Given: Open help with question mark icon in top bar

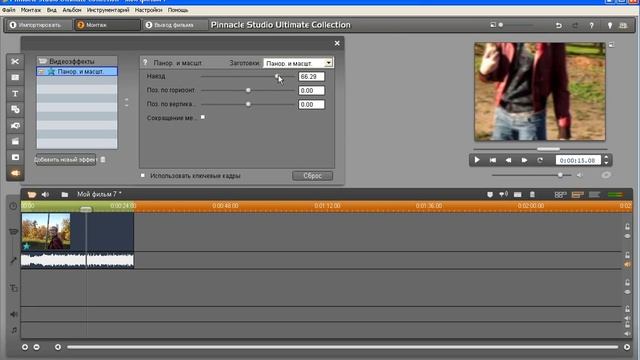Looking at the screenshot, I should point(591,25).
